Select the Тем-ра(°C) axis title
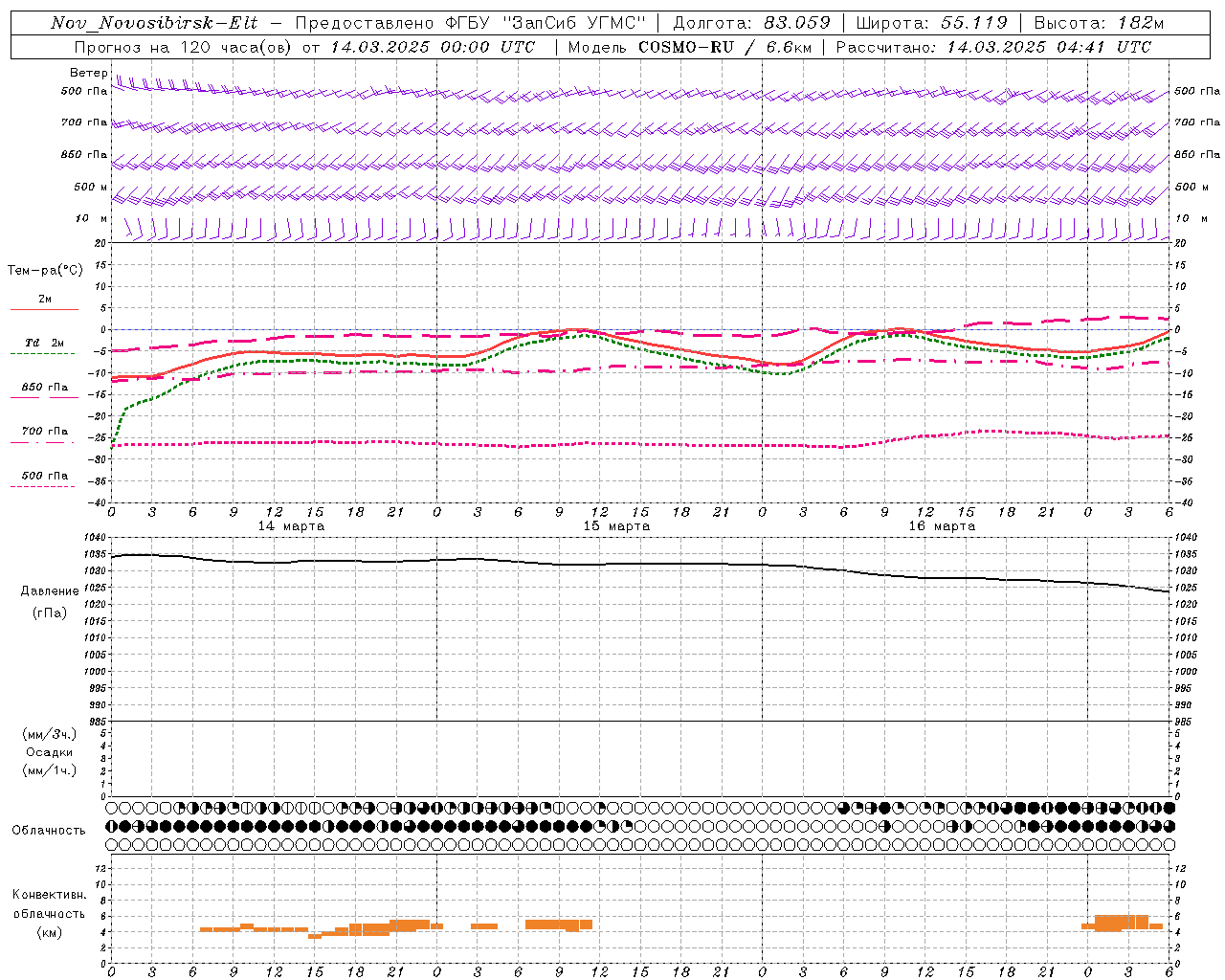 [x=45, y=271]
